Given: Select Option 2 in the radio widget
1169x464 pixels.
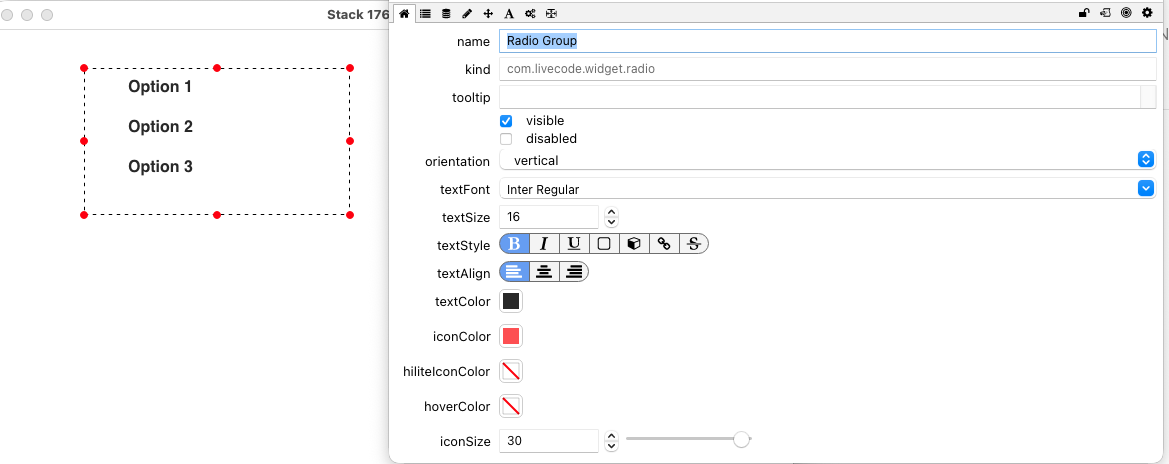Looking at the screenshot, I should 160,127.
